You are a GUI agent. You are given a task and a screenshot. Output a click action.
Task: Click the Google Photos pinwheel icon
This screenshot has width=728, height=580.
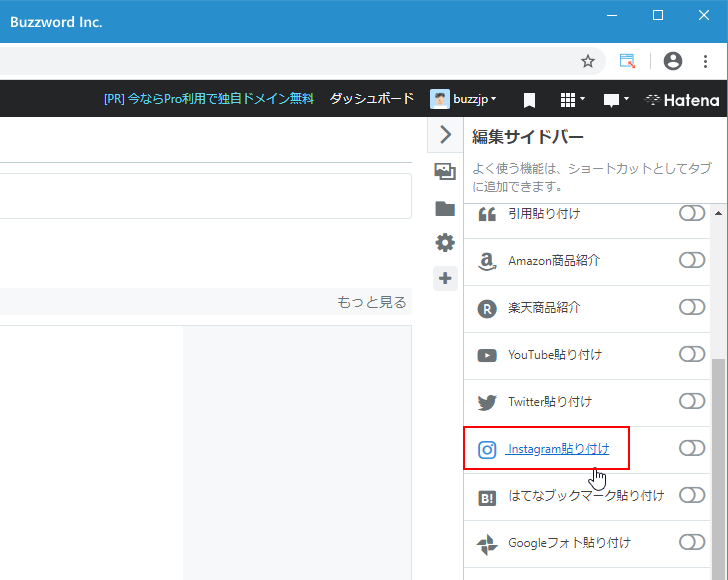(x=487, y=544)
